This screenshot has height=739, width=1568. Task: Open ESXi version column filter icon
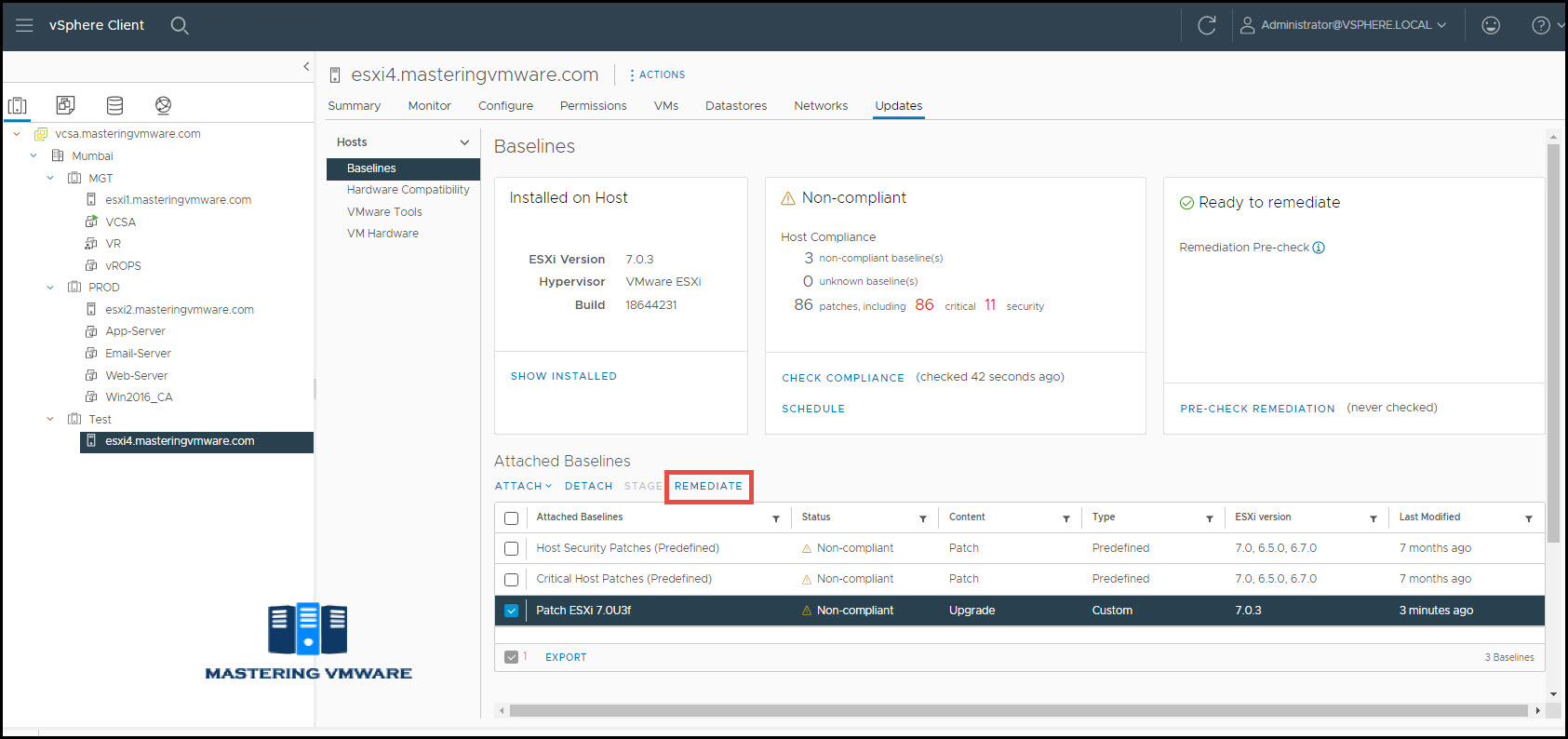1374,518
